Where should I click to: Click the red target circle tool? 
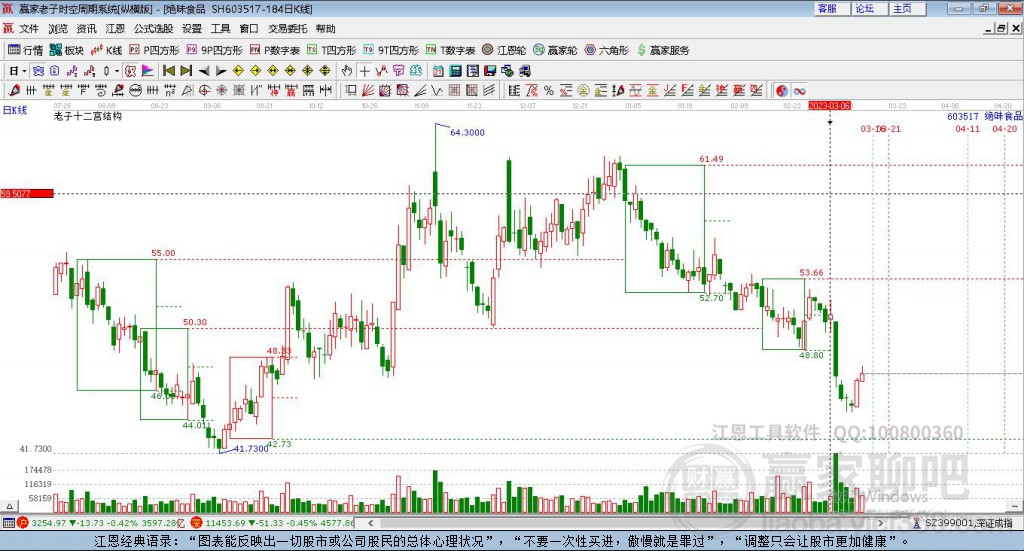[x=204, y=90]
